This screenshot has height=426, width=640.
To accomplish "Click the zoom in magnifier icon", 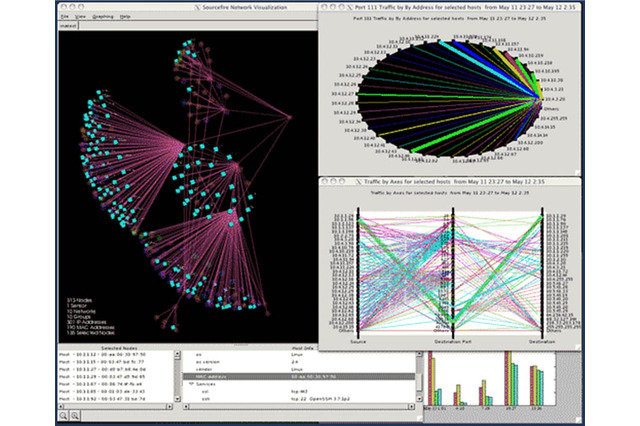I will click(62, 415).
